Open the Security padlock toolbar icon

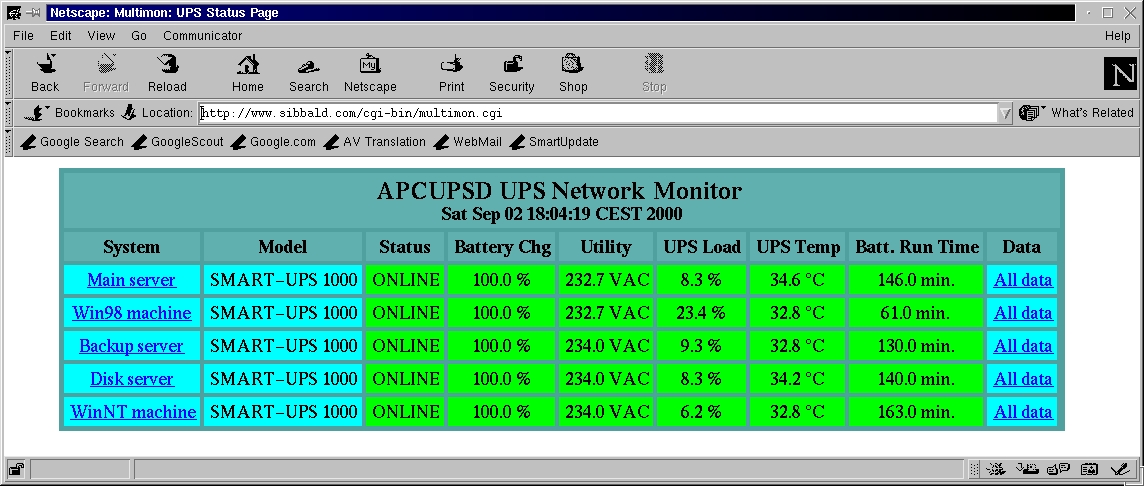click(512, 66)
